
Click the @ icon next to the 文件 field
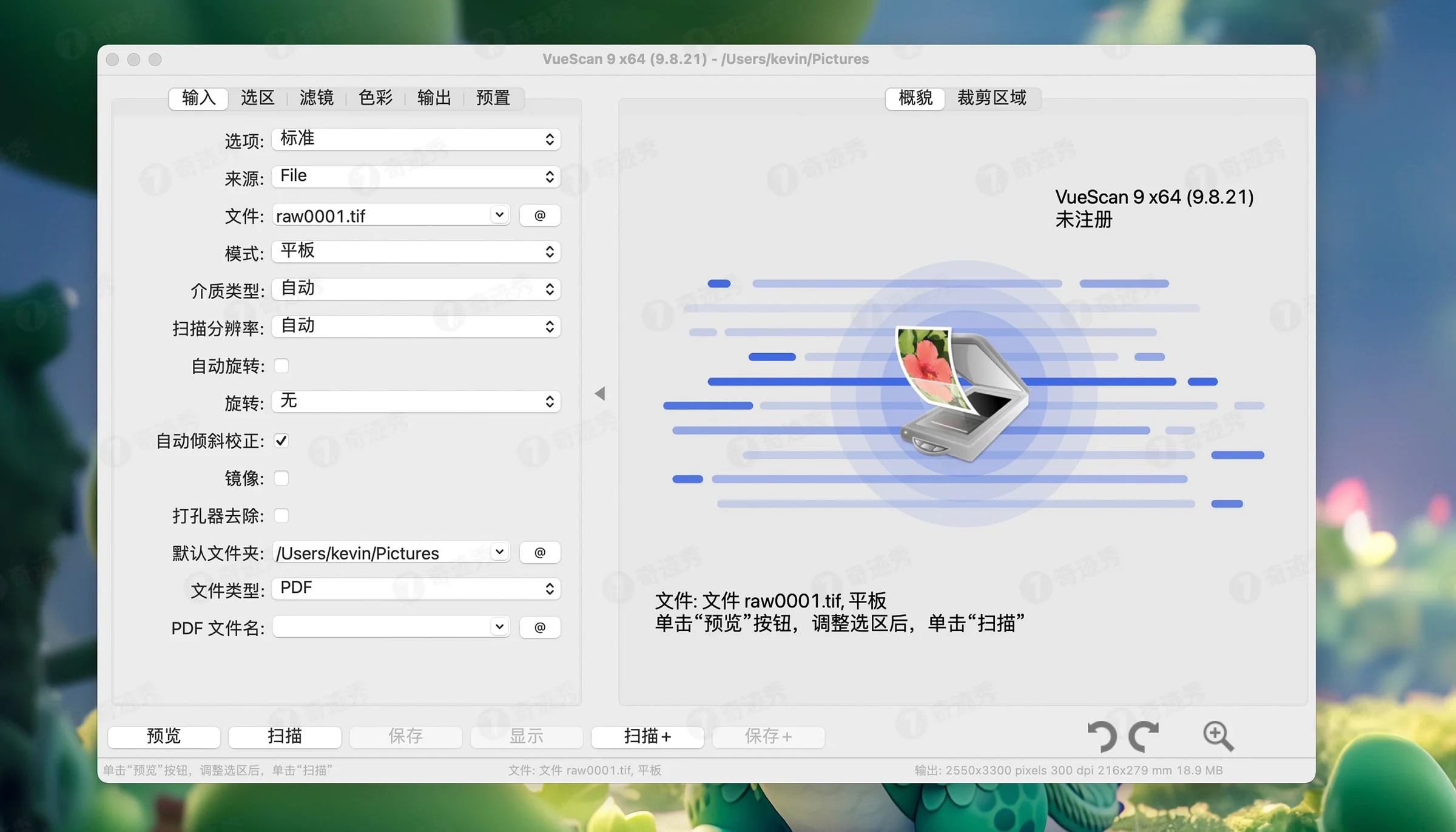point(539,215)
